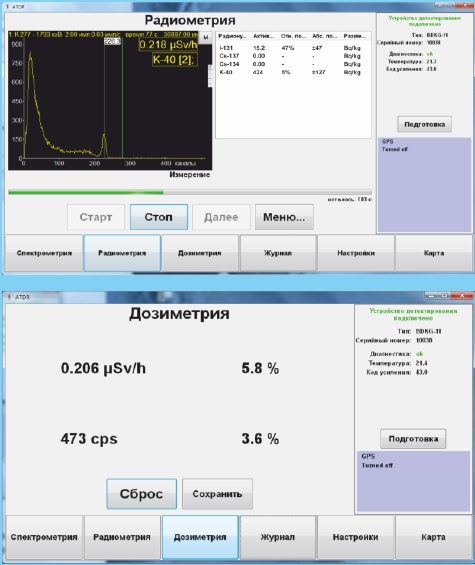Viewport: 475px width, 565px height.
Task: Open Журнал tab in the Дозиметрия window
Action: click(x=278, y=537)
